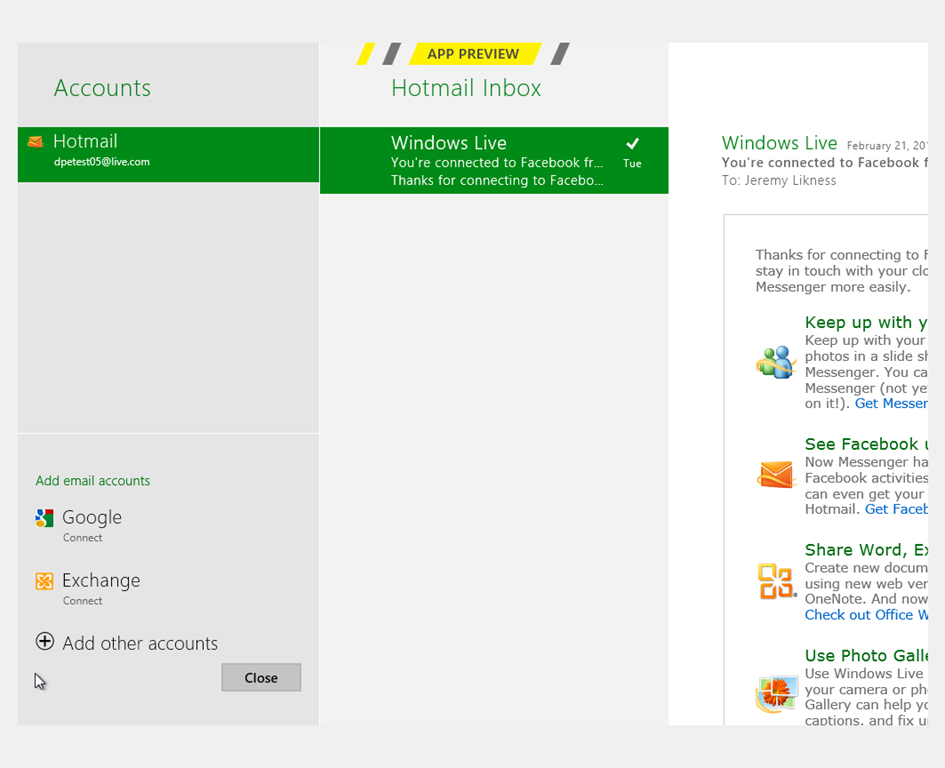The height and width of the screenshot is (768, 945).
Task: Click the Messenger people icon in the email
Action: click(x=776, y=362)
